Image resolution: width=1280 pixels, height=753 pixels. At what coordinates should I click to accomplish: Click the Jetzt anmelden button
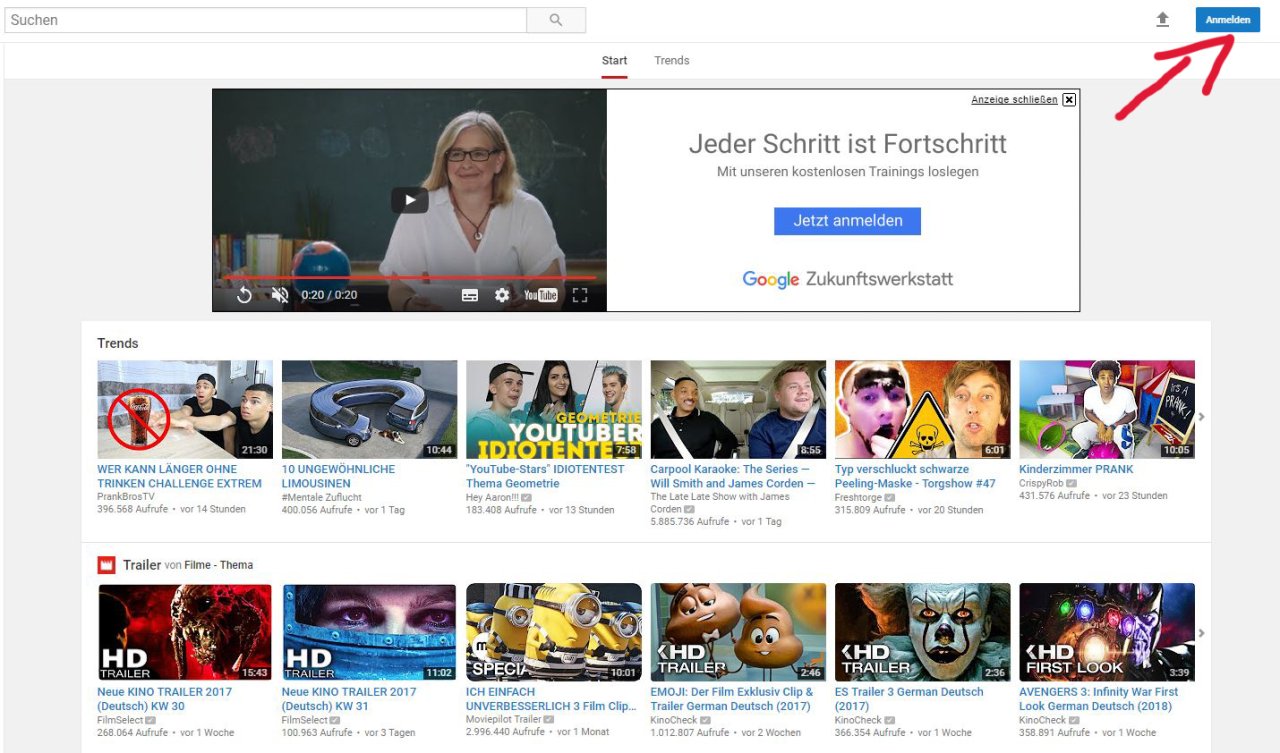point(848,221)
